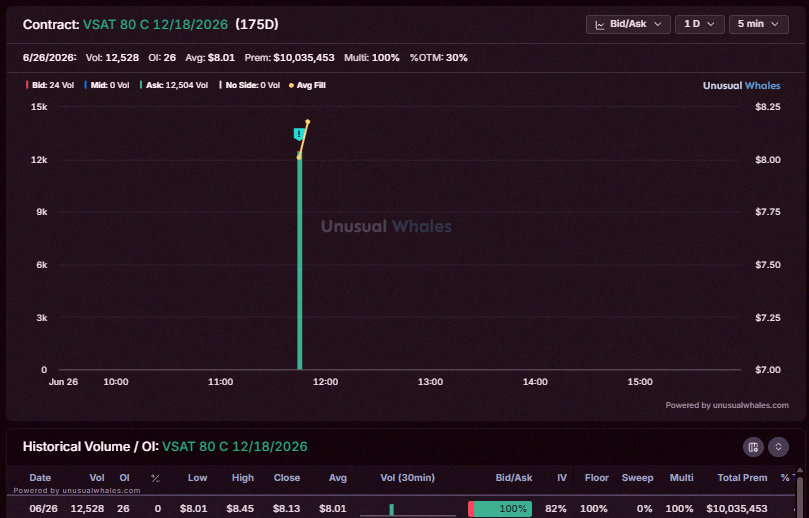The width and height of the screenshot is (809, 518).
Task: Sort by the Bid/Ask column header
Action: [514, 478]
